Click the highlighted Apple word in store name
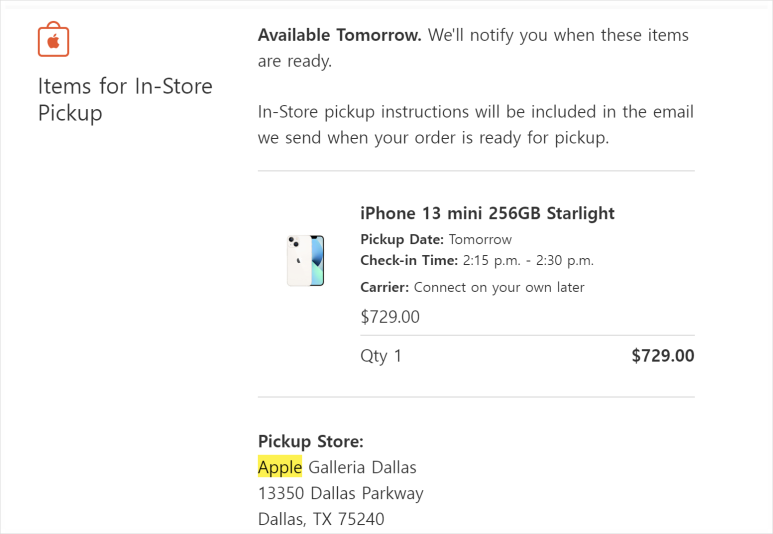 (x=280, y=466)
